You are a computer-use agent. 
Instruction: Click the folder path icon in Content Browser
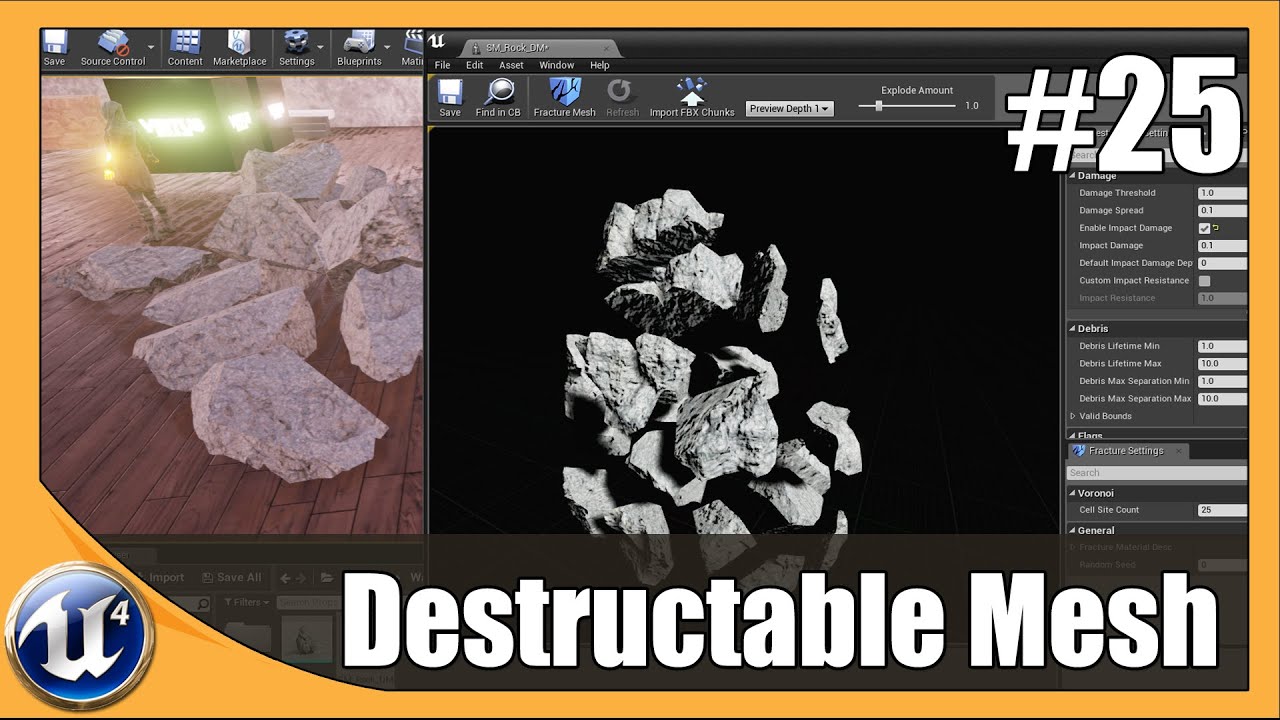(x=327, y=577)
